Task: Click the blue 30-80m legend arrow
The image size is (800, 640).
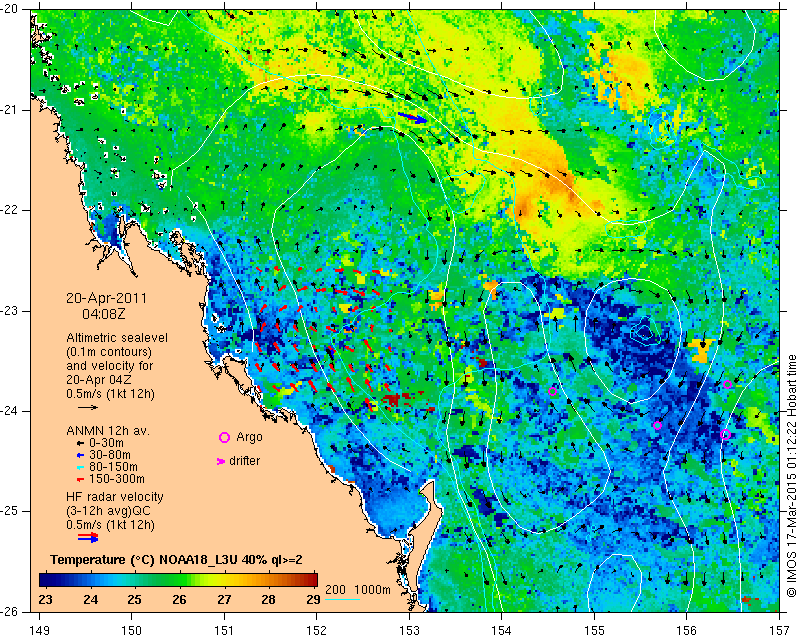Action: pyautogui.click(x=80, y=455)
